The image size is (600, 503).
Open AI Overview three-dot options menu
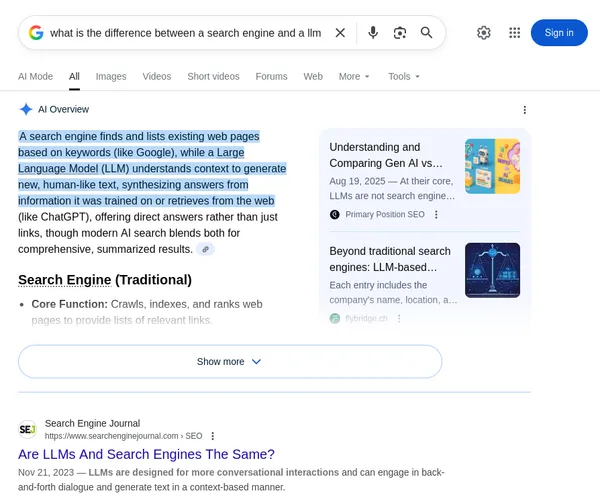pyautogui.click(x=525, y=110)
